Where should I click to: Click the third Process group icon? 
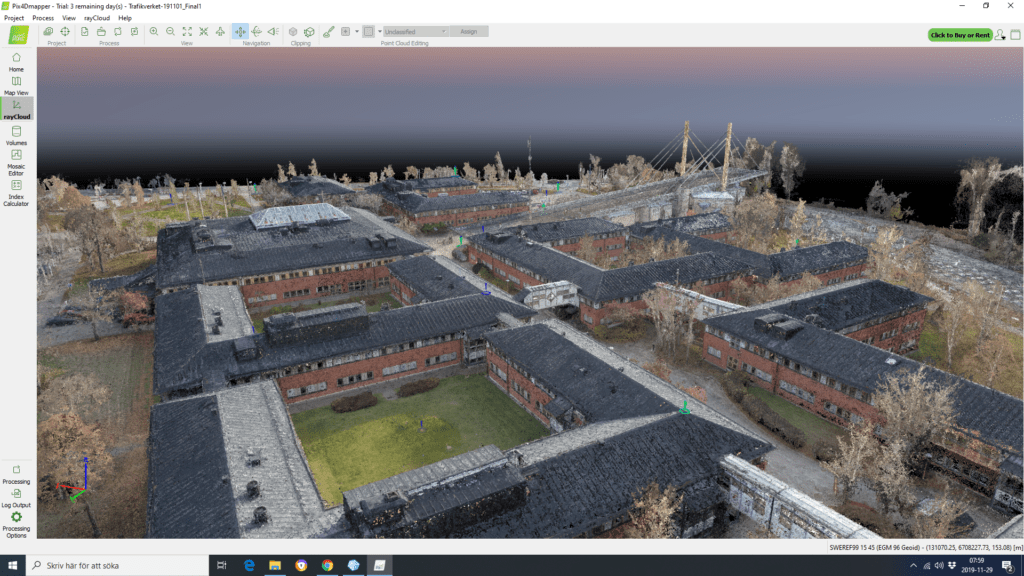(118, 31)
